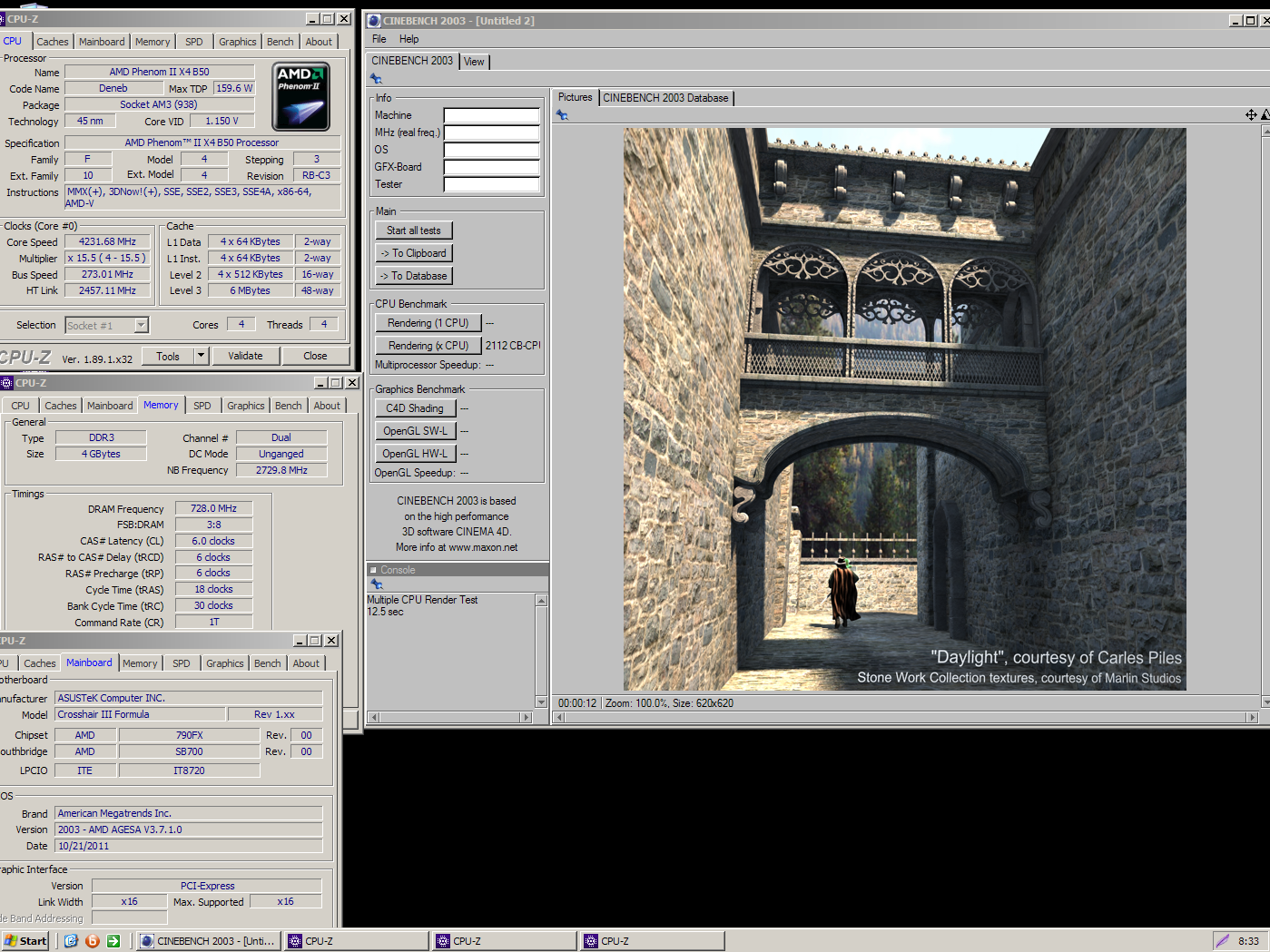Run the C4D Shading benchmark

point(415,408)
